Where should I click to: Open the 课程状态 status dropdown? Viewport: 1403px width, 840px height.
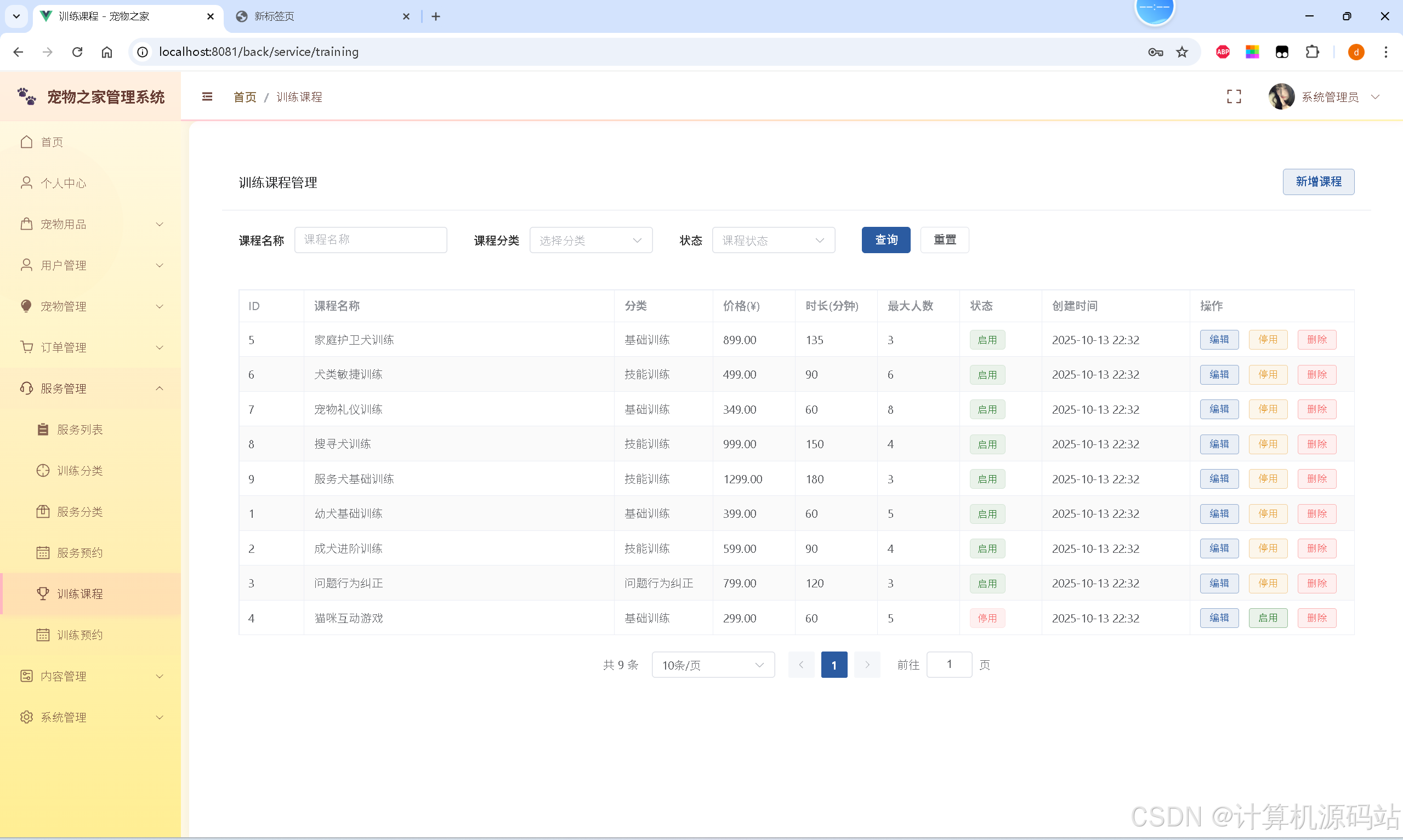coord(773,240)
